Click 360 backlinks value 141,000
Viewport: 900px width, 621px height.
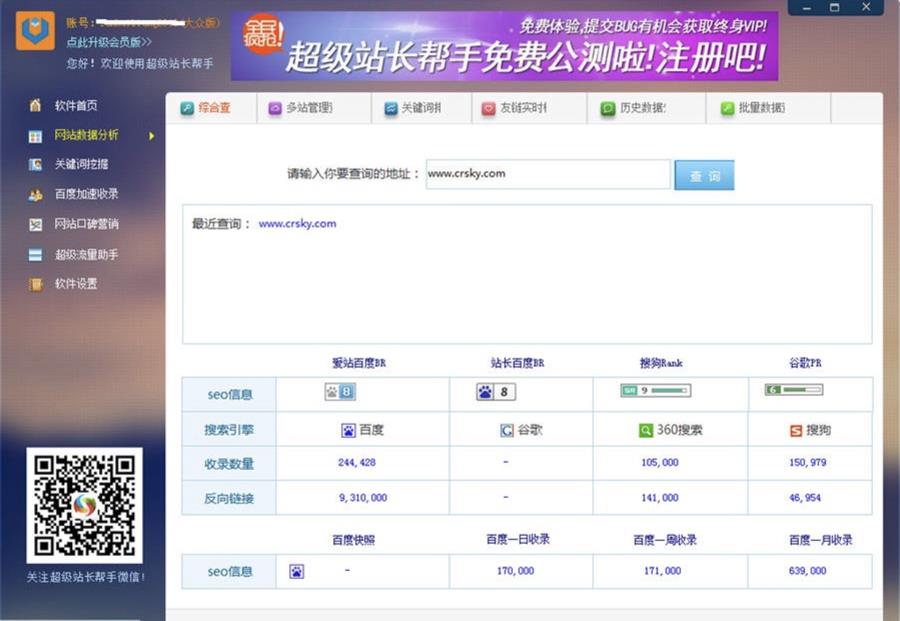click(x=660, y=498)
